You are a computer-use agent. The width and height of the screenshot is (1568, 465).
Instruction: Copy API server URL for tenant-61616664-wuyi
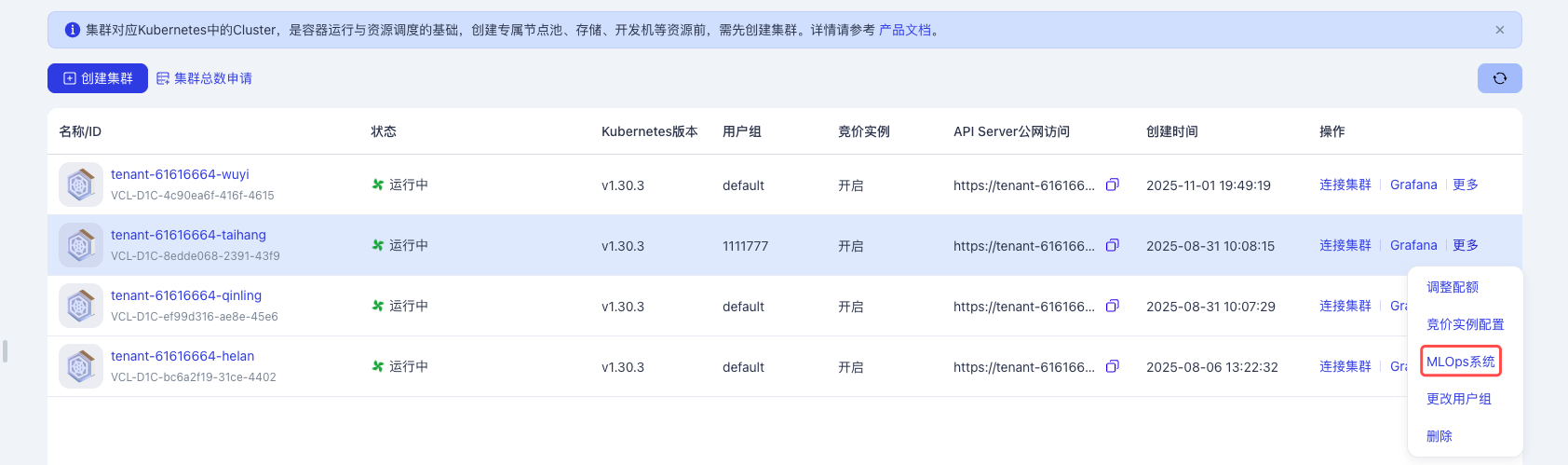pos(1112,185)
